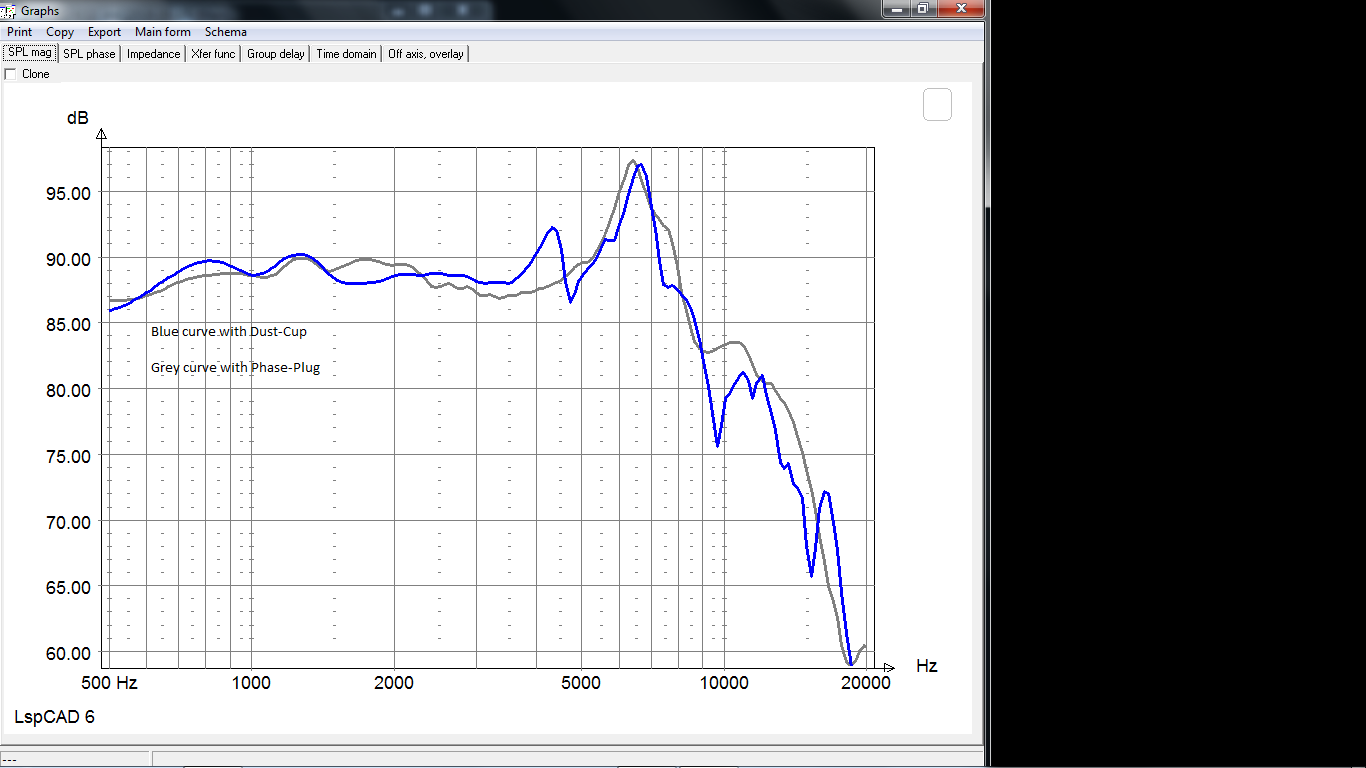This screenshot has height=768, width=1366.
Task: Click the LspCAD 6 label
Action: tap(55, 717)
